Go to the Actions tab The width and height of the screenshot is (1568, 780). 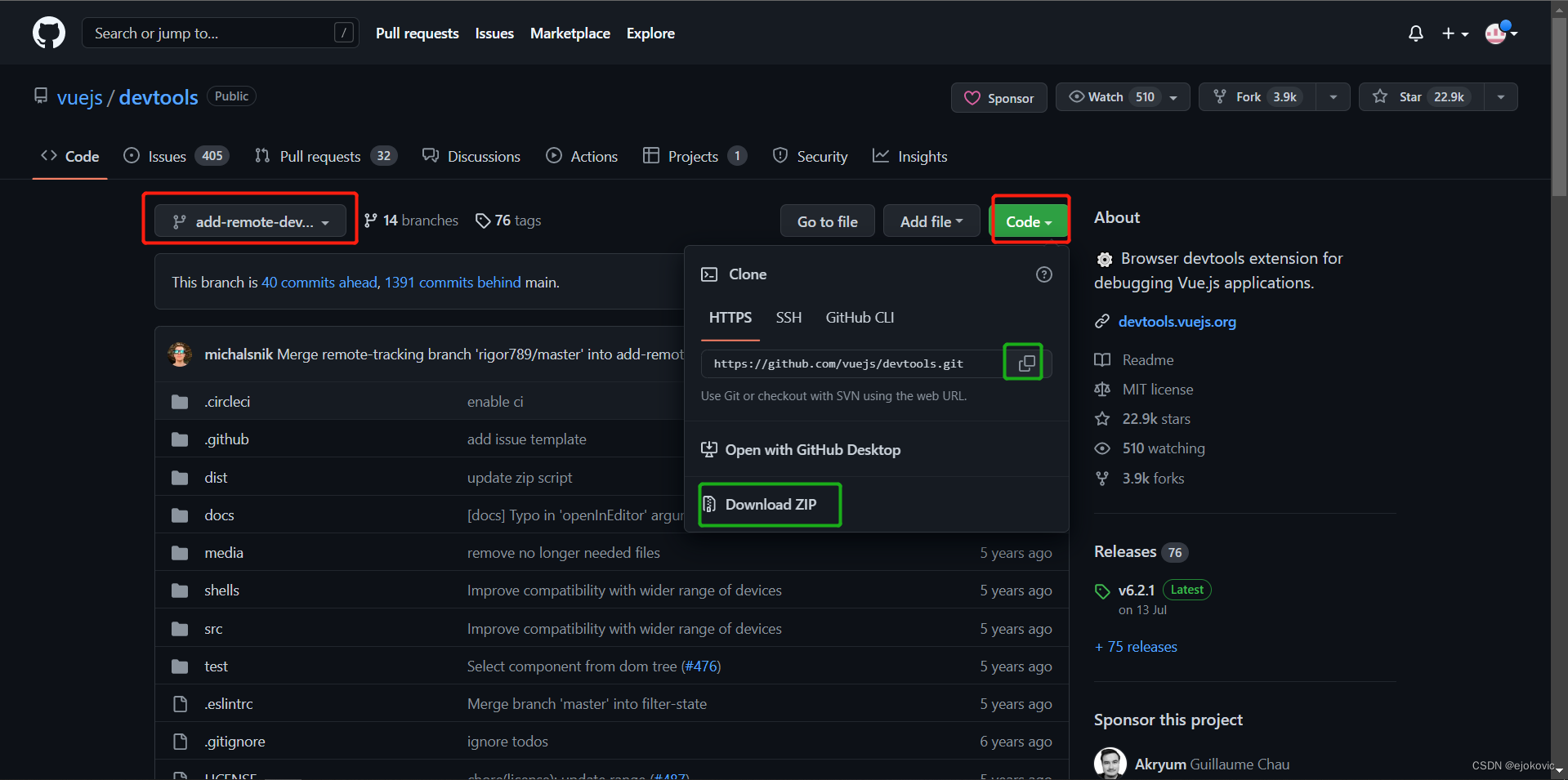coord(582,156)
